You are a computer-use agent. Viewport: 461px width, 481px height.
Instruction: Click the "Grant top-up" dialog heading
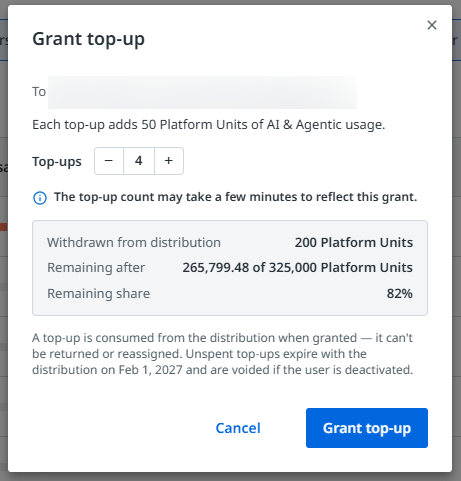(89, 39)
